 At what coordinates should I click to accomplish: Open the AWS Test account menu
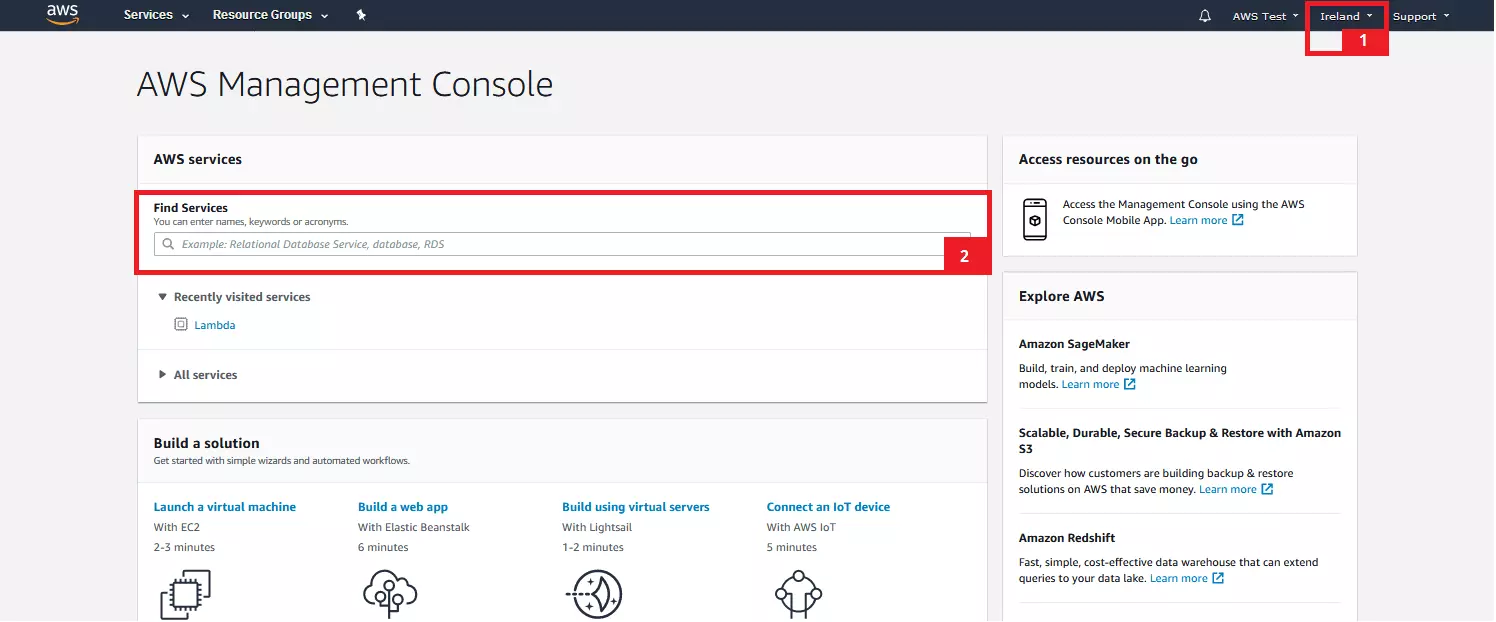coord(1265,16)
